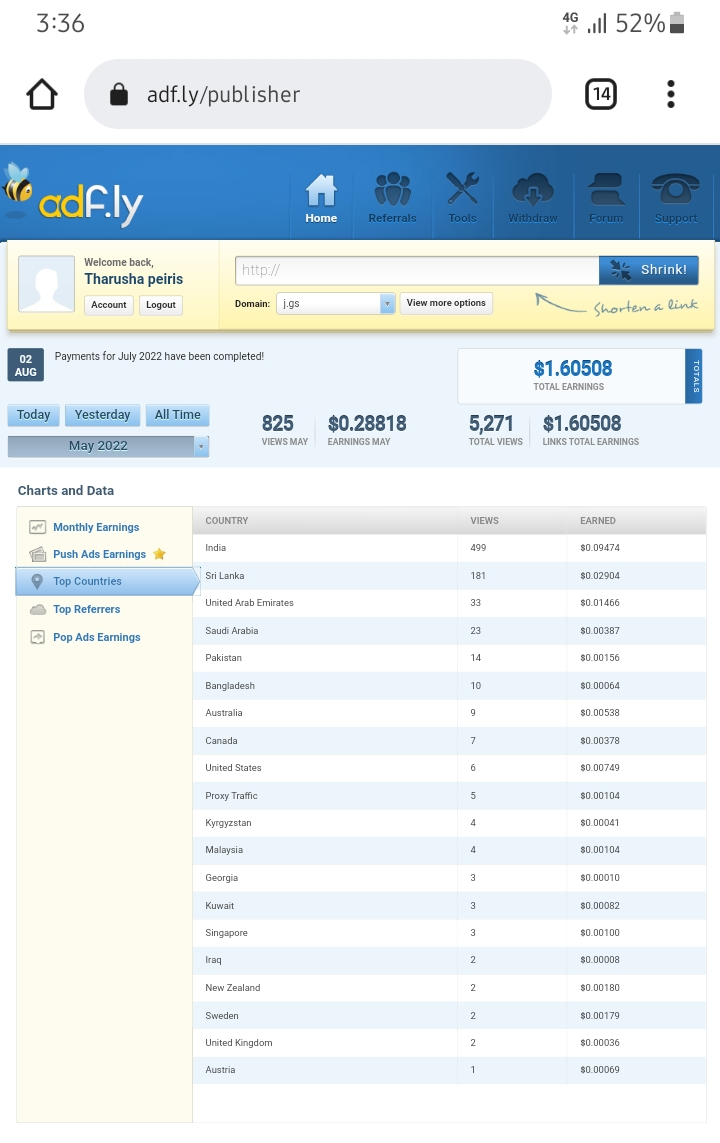
Task: Toggle the vertical TOTALS tab
Action: coord(694,376)
